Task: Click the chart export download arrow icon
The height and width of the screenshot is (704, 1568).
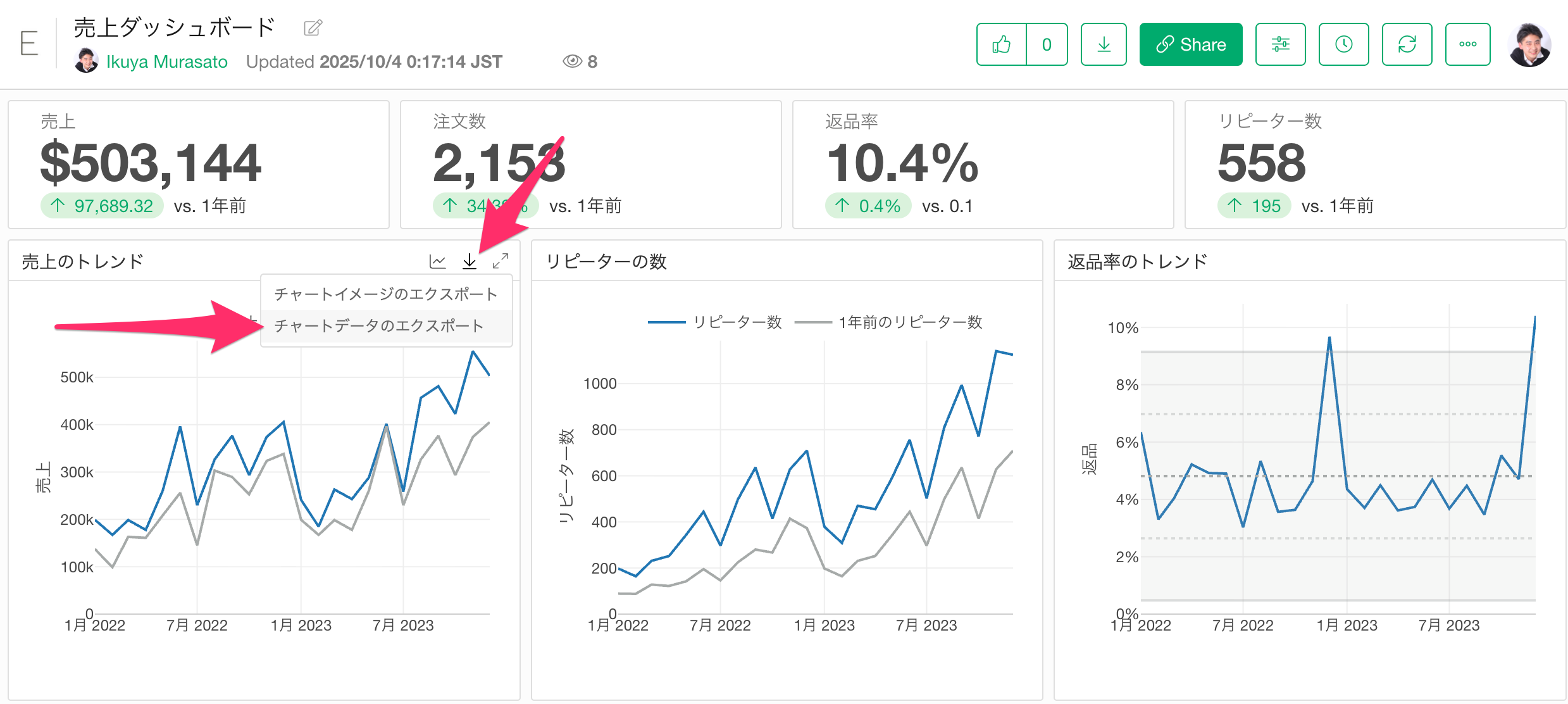Action: pyautogui.click(x=469, y=261)
